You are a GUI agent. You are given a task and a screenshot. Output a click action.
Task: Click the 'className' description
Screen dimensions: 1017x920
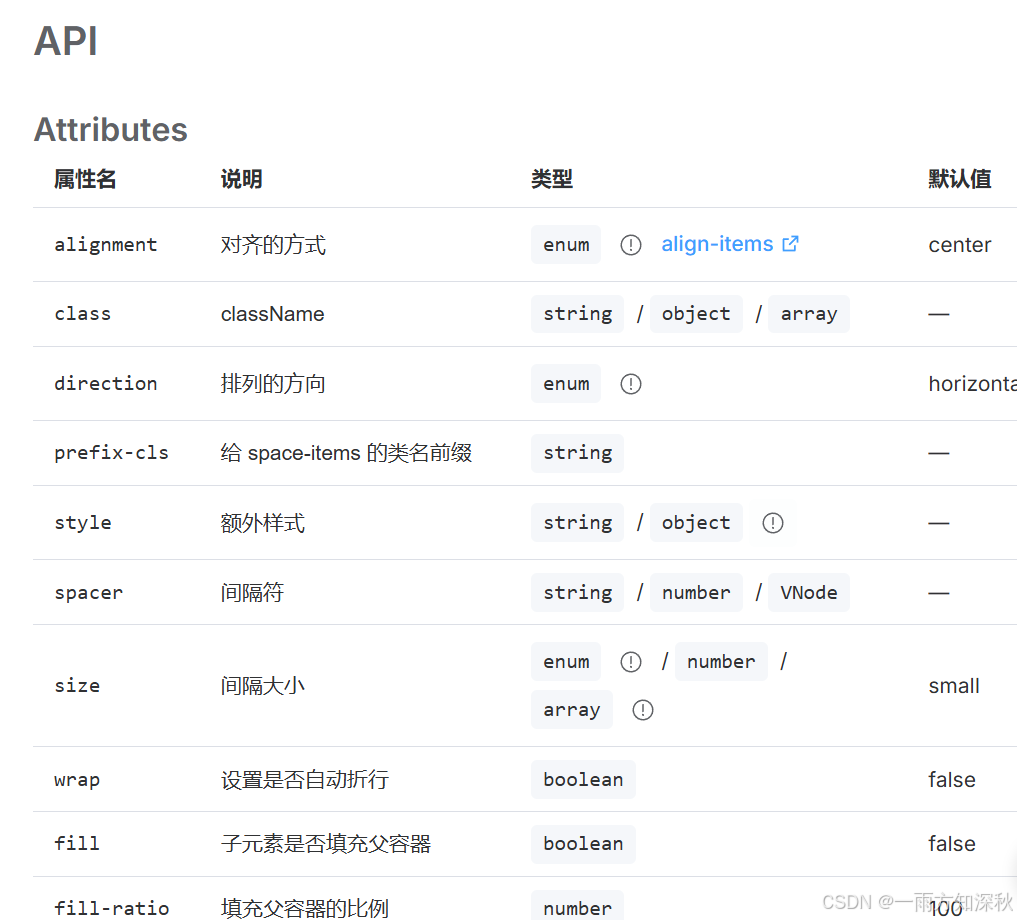pos(272,314)
